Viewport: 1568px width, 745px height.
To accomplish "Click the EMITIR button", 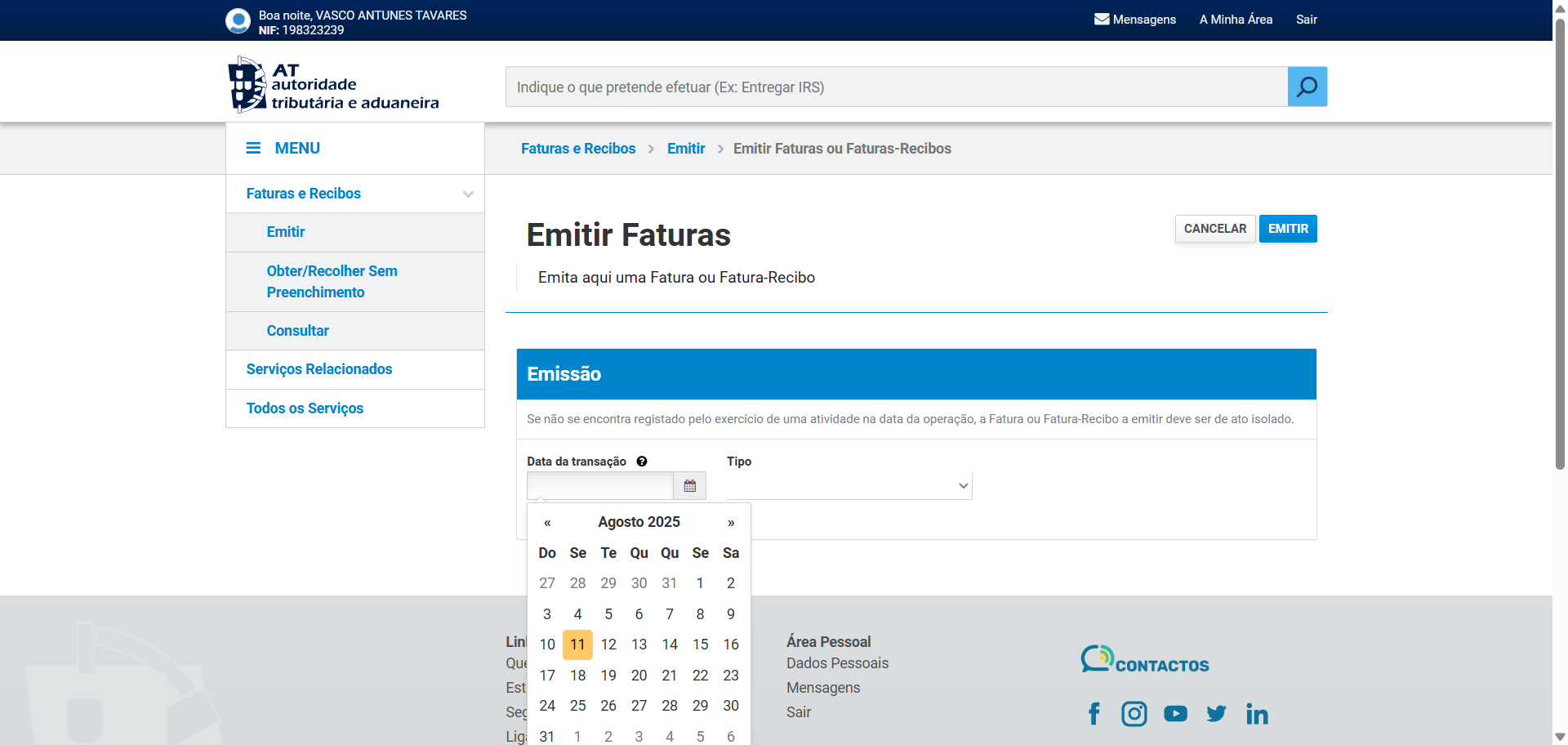I will tap(1288, 229).
